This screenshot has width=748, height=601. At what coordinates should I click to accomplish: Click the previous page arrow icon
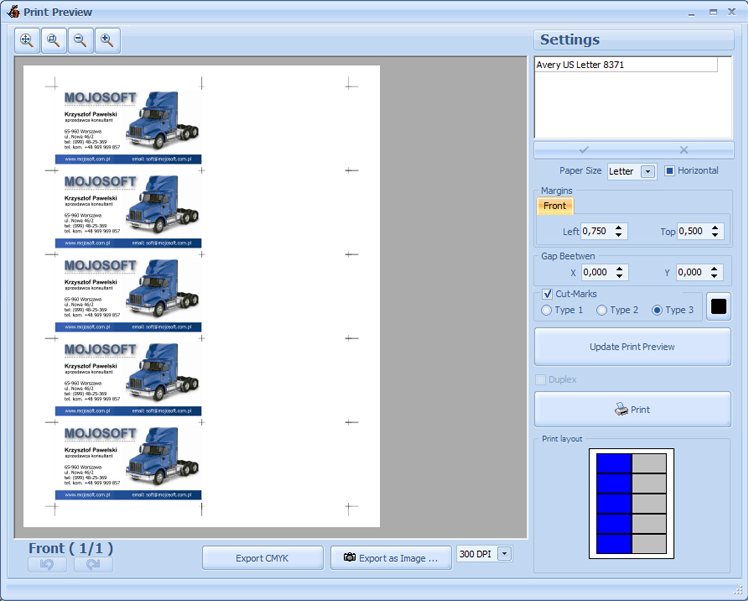click(47, 564)
